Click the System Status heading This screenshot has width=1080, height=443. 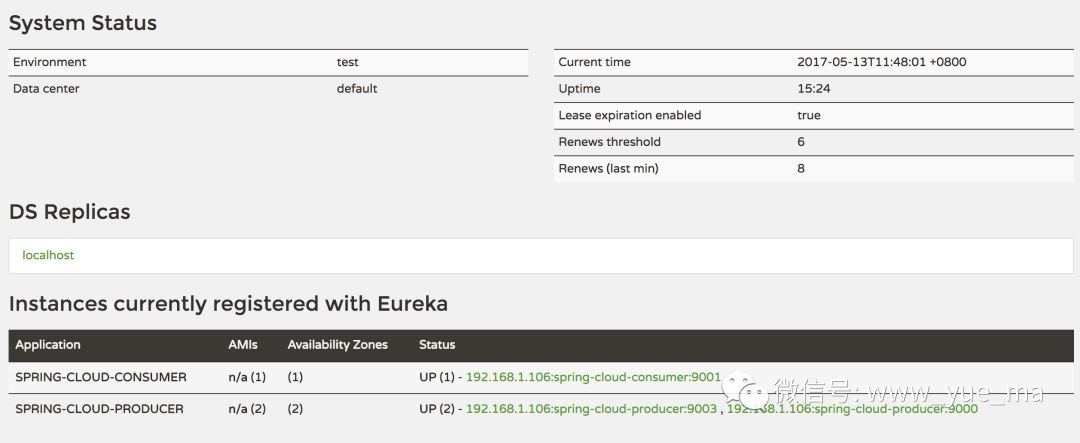(83, 23)
